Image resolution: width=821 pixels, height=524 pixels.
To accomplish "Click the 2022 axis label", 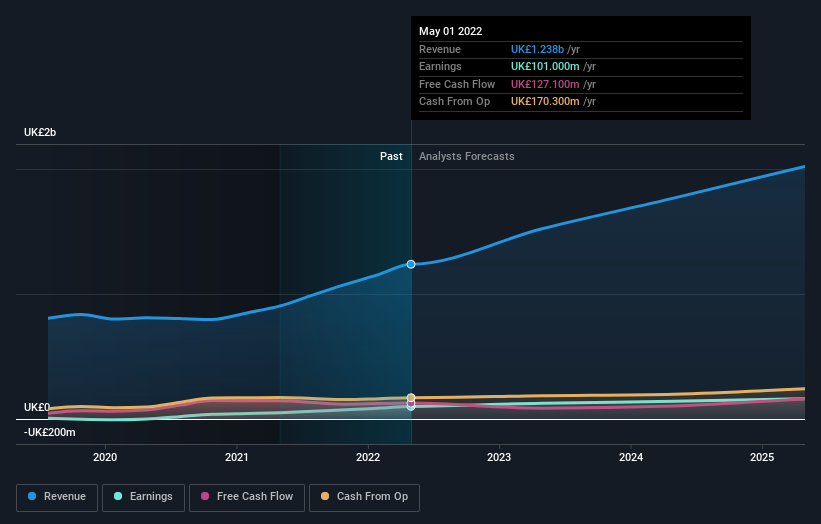I will tap(368, 457).
